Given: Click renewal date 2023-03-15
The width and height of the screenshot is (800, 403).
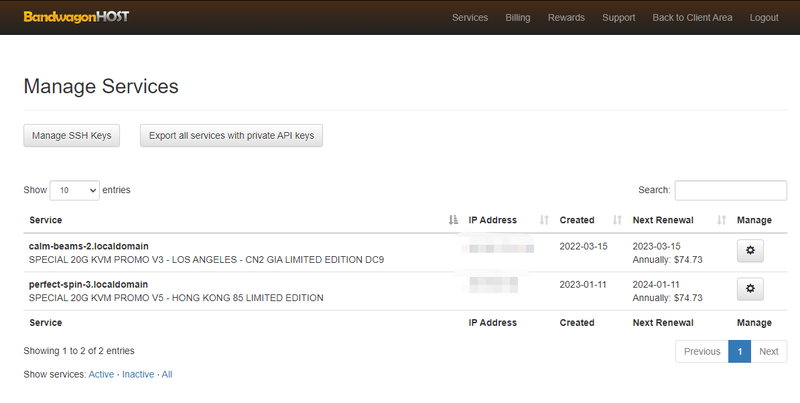Looking at the screenshot, I should pos(657,246).
